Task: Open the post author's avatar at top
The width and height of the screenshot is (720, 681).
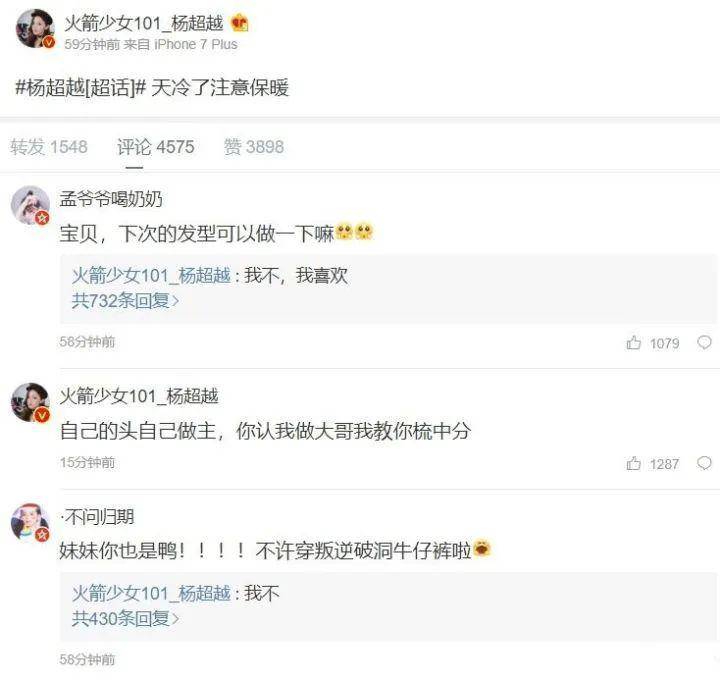Action: coord(33,28)
